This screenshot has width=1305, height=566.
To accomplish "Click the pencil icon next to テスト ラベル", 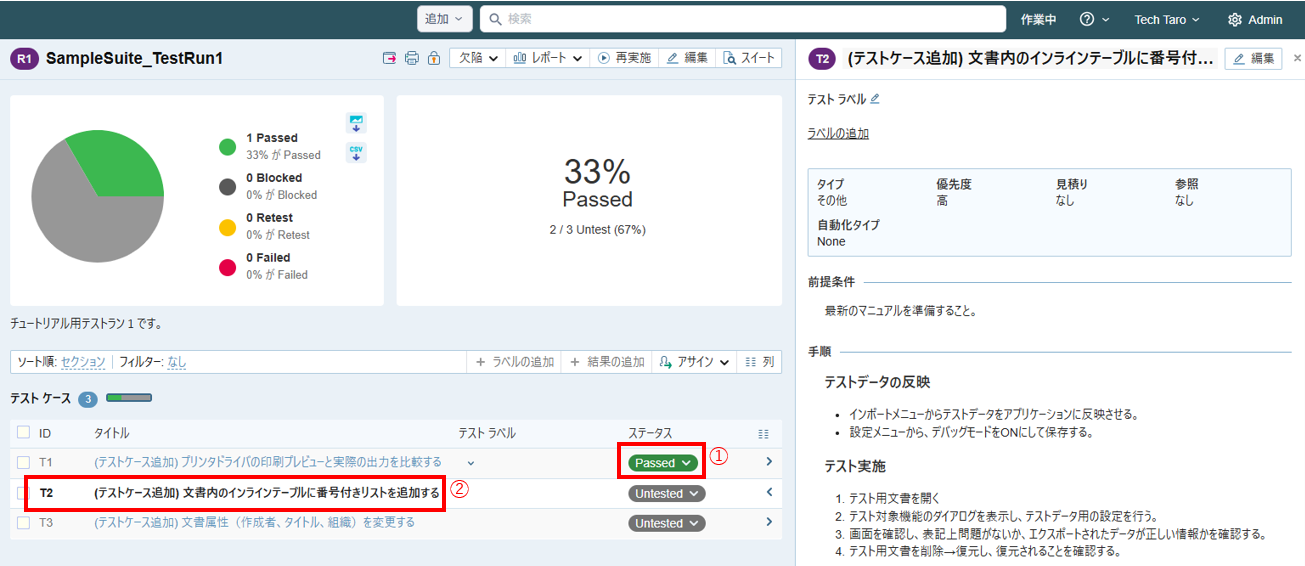I will point(875,99).
